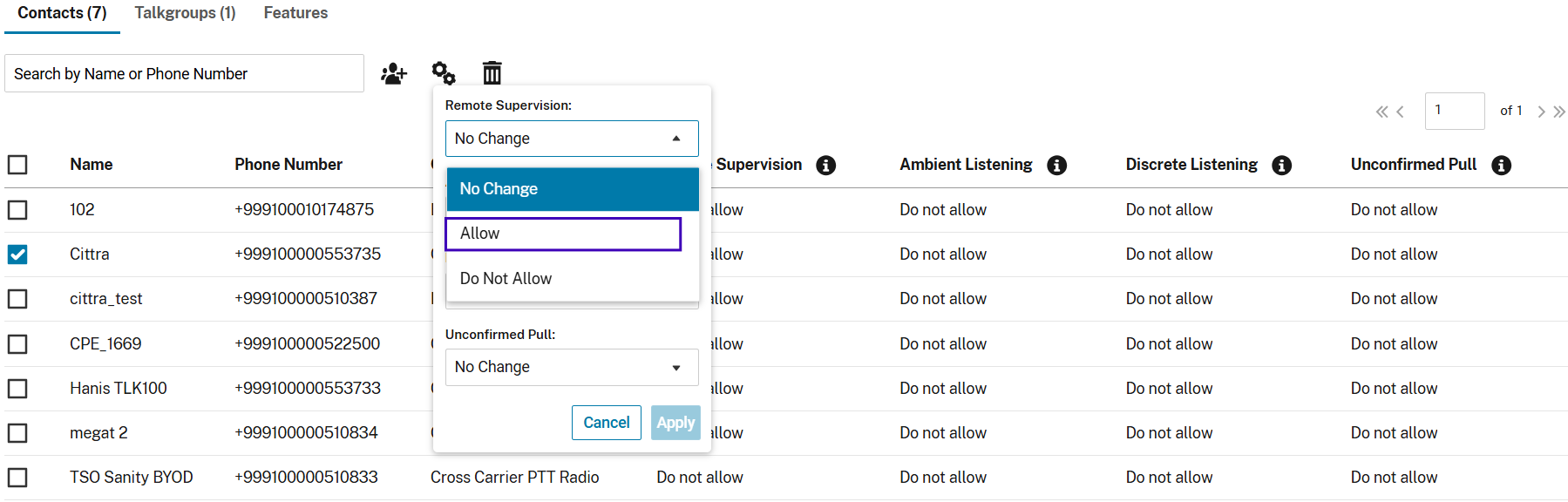Check the box for contact 102
Screen dimensions: 1568x502
(x=17, y=210)
